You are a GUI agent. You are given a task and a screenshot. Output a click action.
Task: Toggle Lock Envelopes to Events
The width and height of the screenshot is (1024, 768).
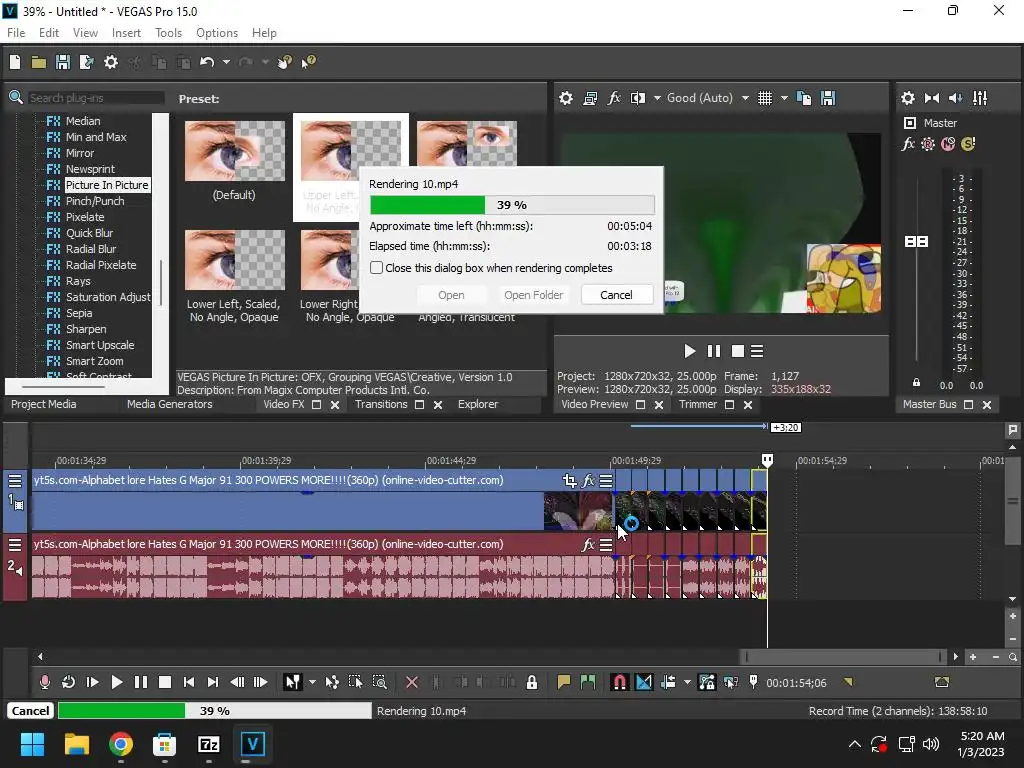(707, 682)
